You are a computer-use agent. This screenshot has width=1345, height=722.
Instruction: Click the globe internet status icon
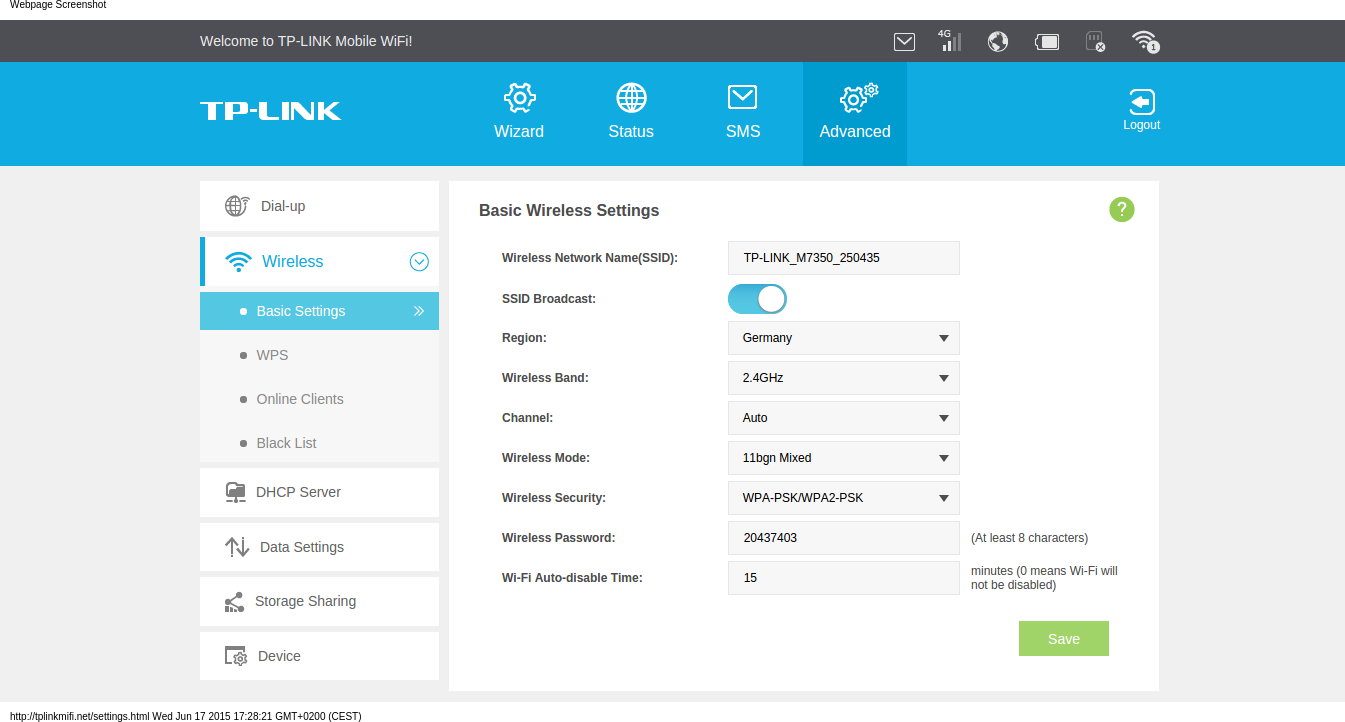tap(997, 42)
